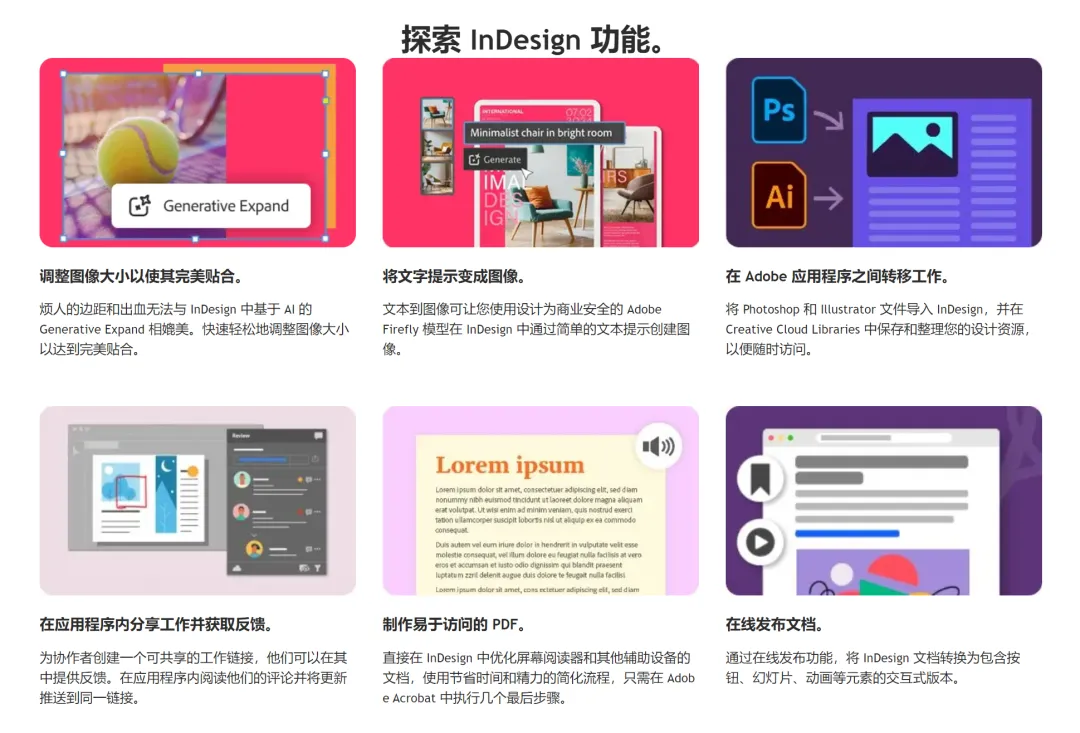Viewport: 1080px width, 733px height.
Task: Click the Generate button in image card
Action: pos(495,159)
